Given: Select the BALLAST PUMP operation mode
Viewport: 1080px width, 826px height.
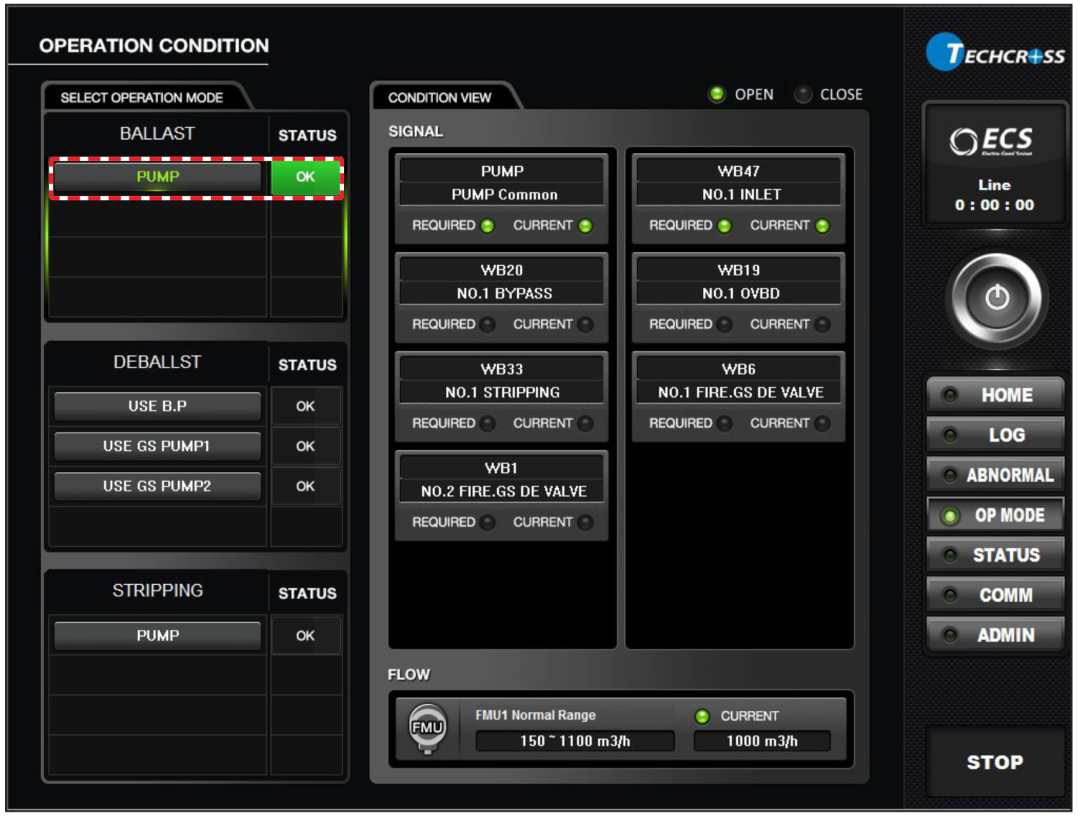Looking at the screenshot, I should [x=157, y=177].
